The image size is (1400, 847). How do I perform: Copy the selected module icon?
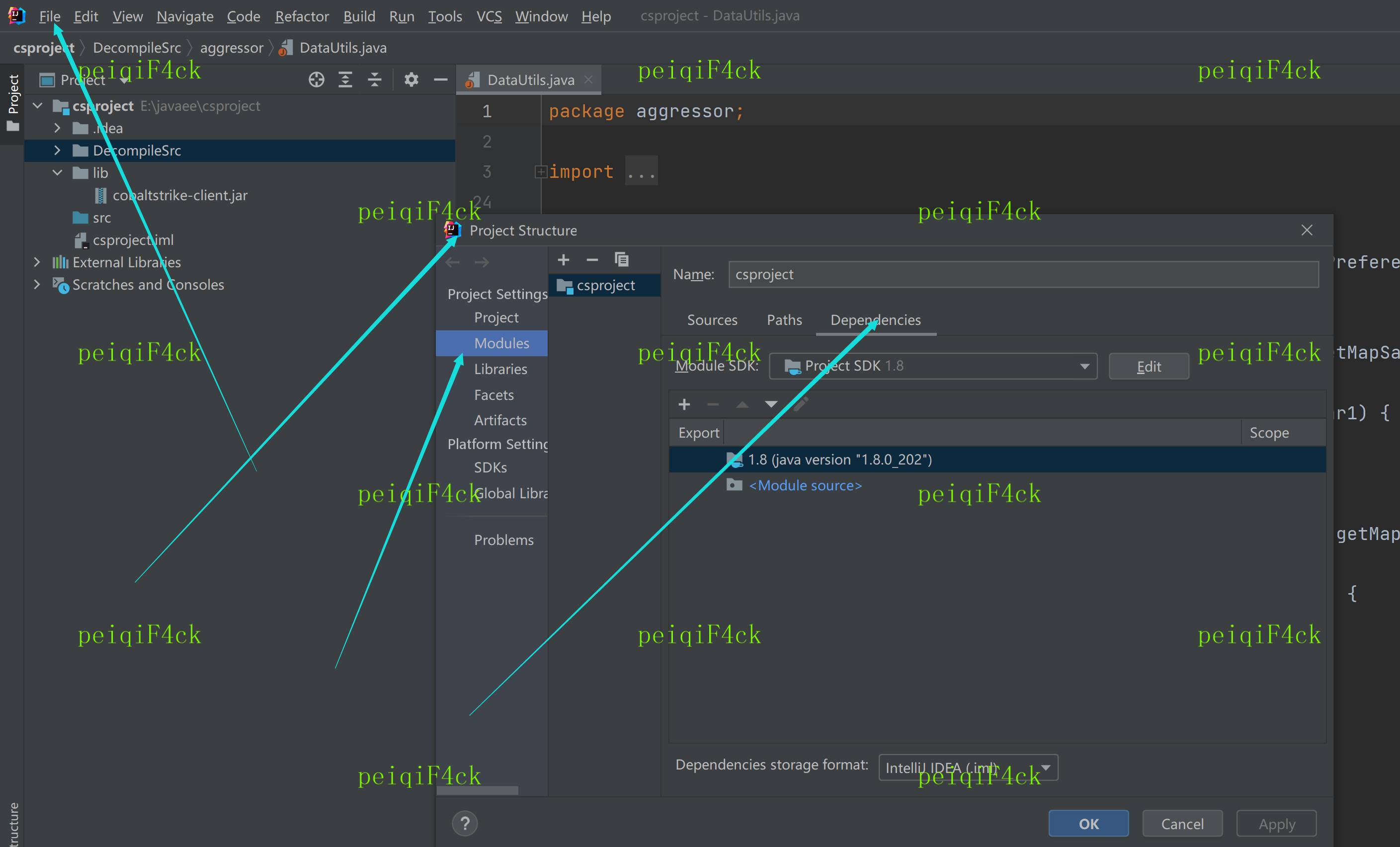[x=622, y=260]
